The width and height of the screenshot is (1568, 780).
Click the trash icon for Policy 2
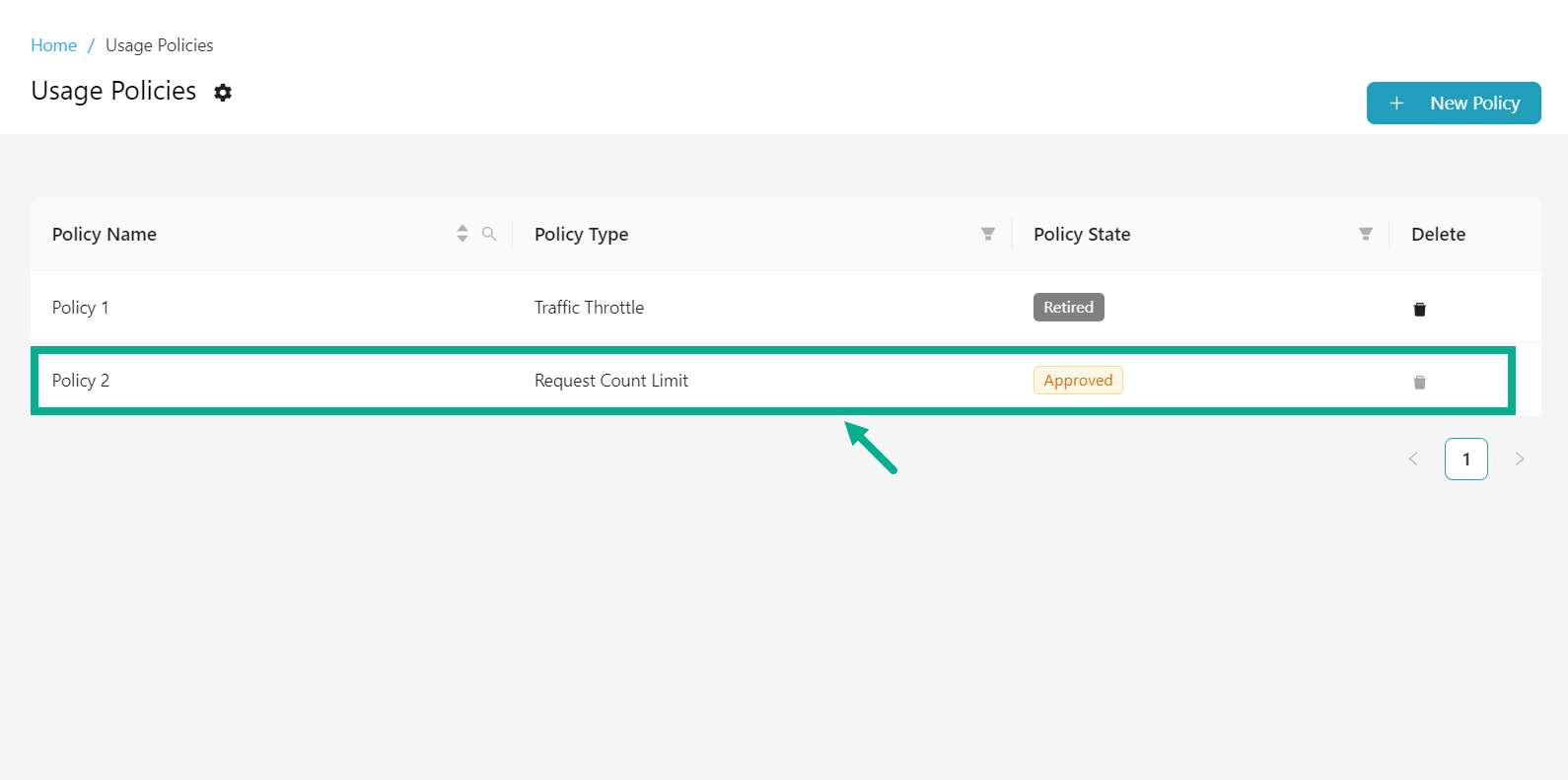[x=1419, y=382]
